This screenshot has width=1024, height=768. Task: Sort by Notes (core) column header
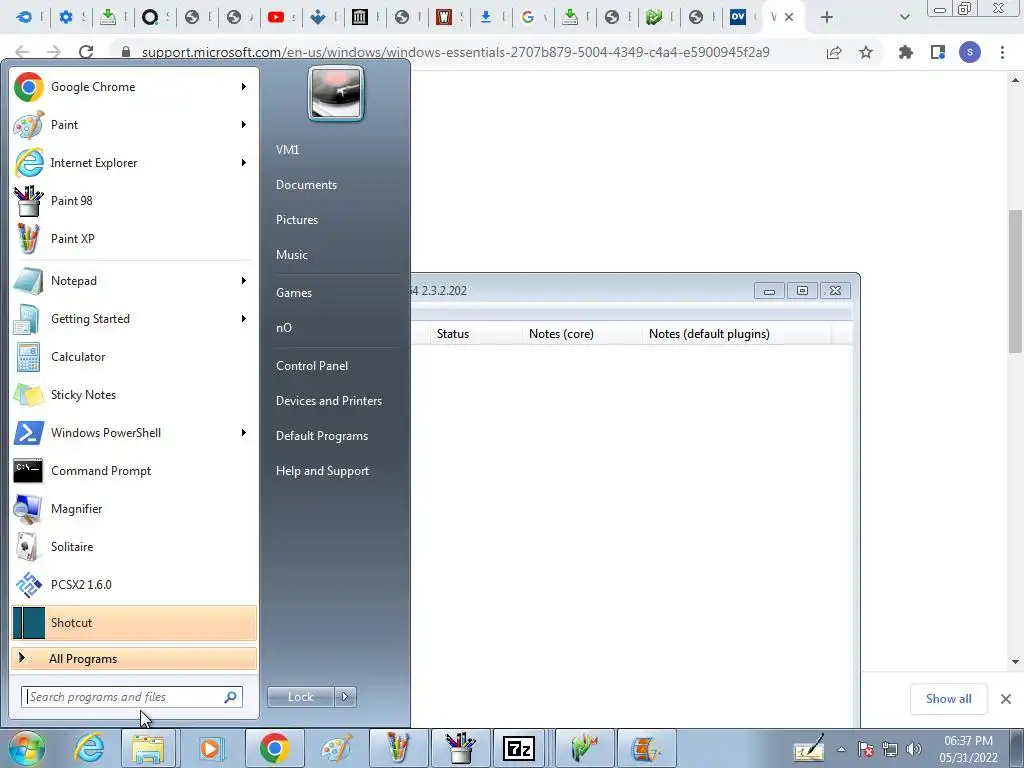(x=581, y=334)
